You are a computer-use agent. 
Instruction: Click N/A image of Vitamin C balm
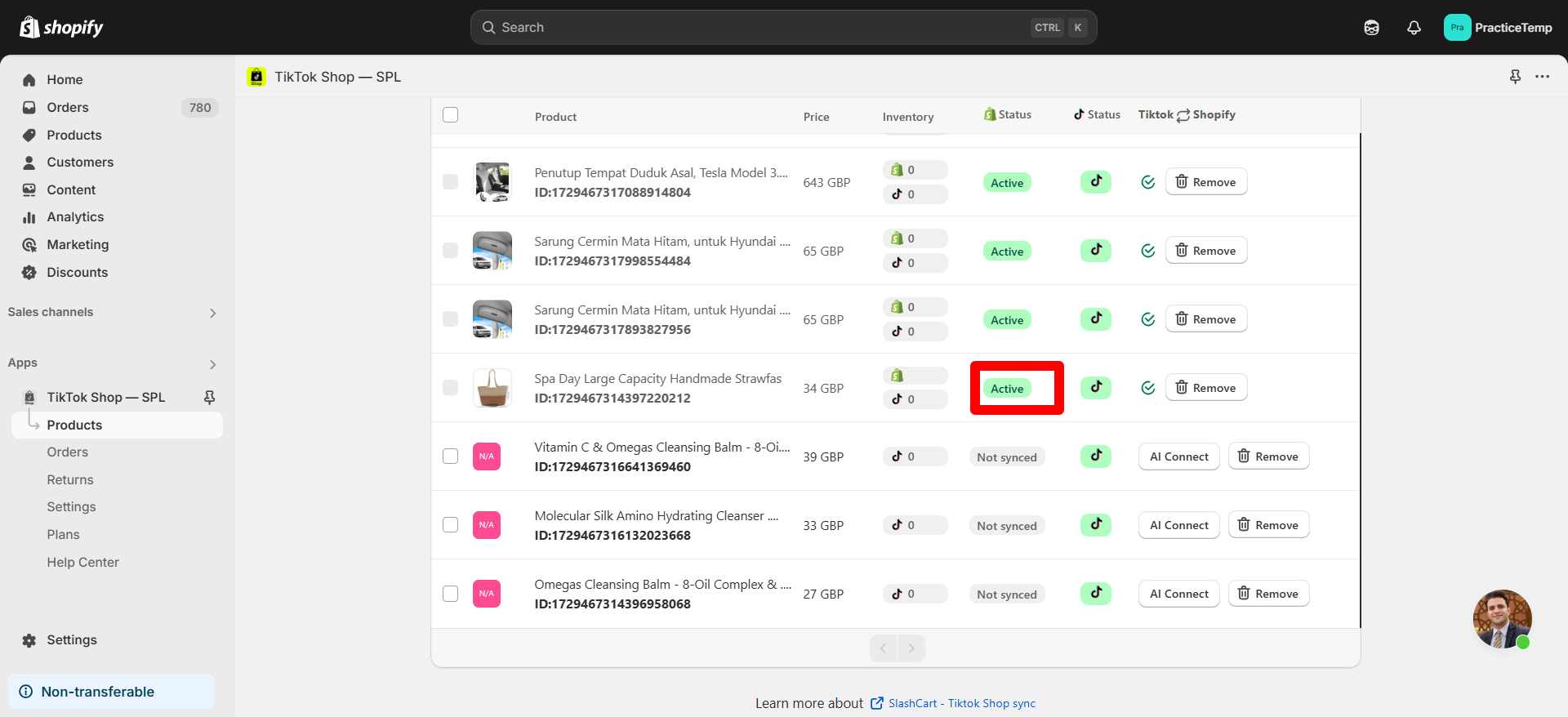point(487,456)
